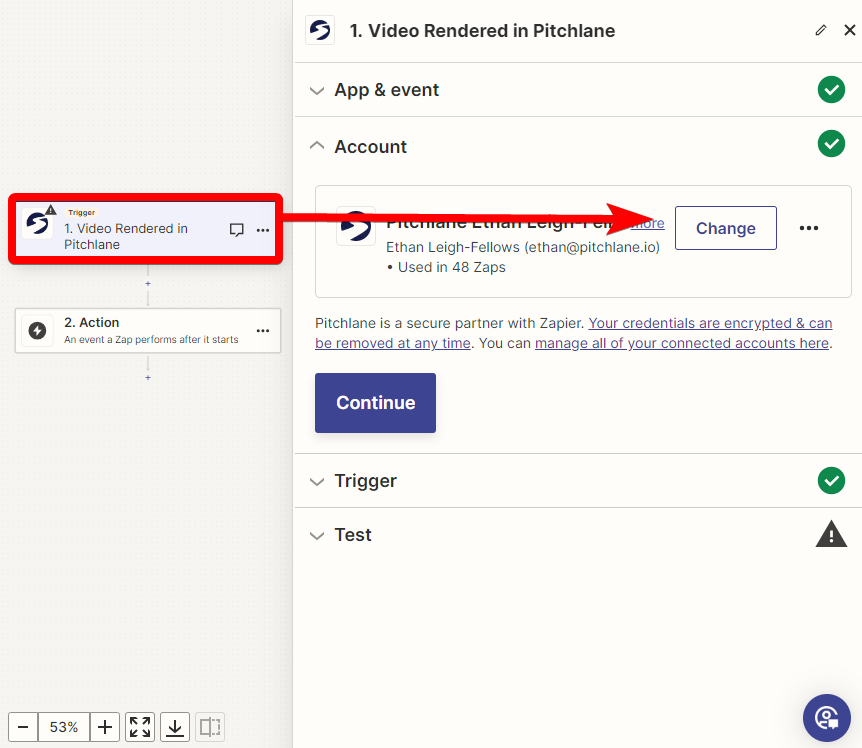Expand the Test section
Image resolution: width=862 pixels, height=748 pixels.
[317, 536]
